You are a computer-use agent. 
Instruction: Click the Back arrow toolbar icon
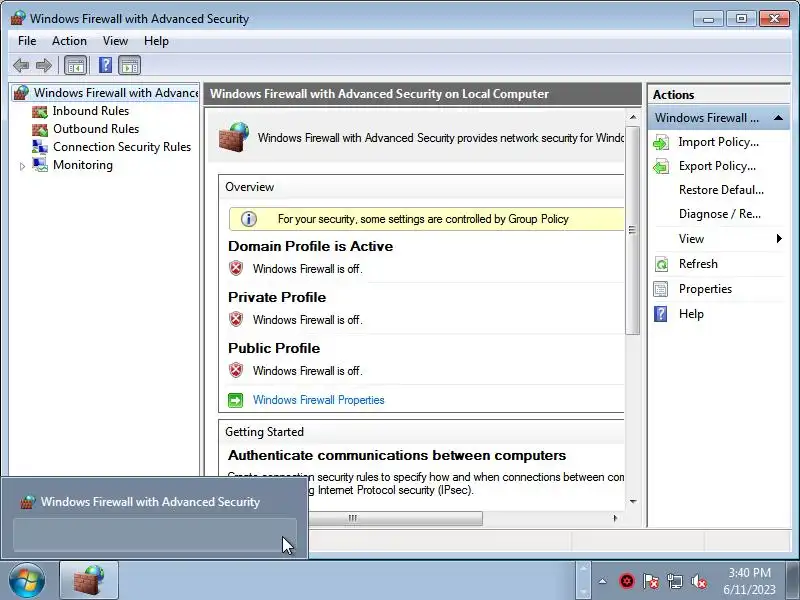pyautogui.click(x=21, y=65)
